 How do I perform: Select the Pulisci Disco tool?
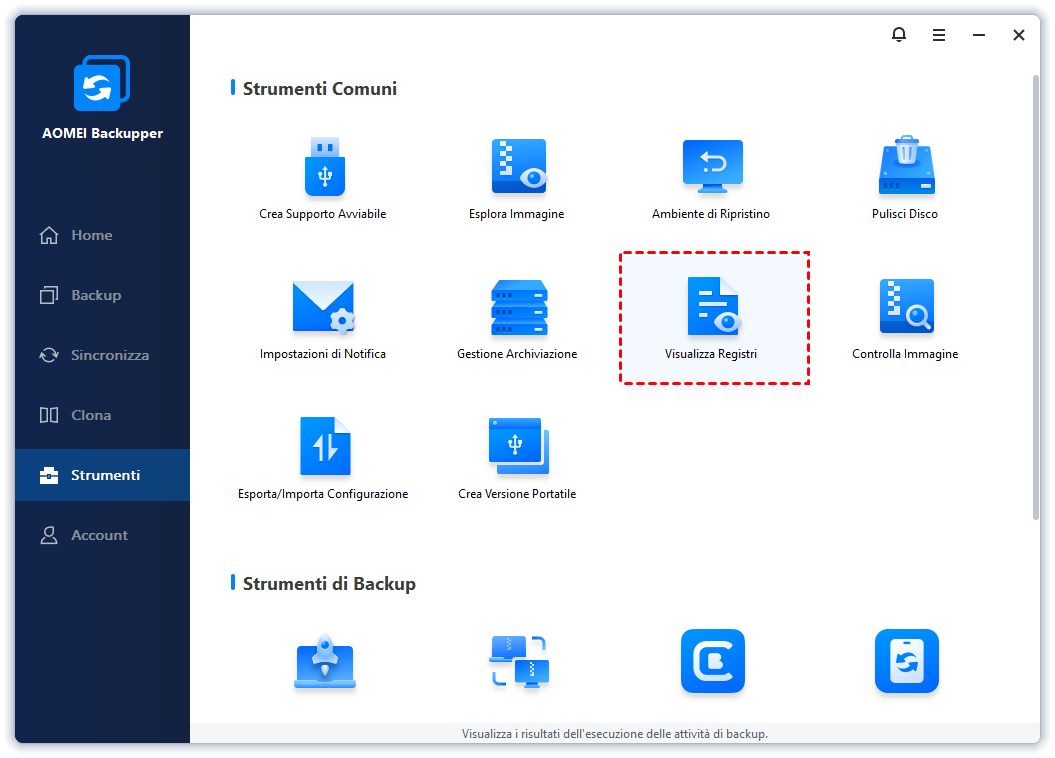coord(905,179)
